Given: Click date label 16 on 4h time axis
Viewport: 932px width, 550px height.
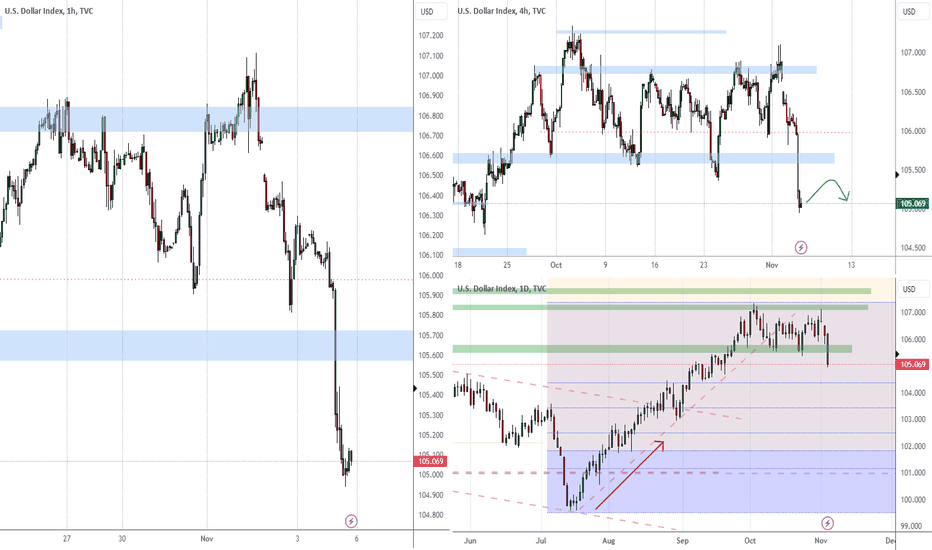Looking at the screenshot, I should pyautogui.click(x=654, y=265).
